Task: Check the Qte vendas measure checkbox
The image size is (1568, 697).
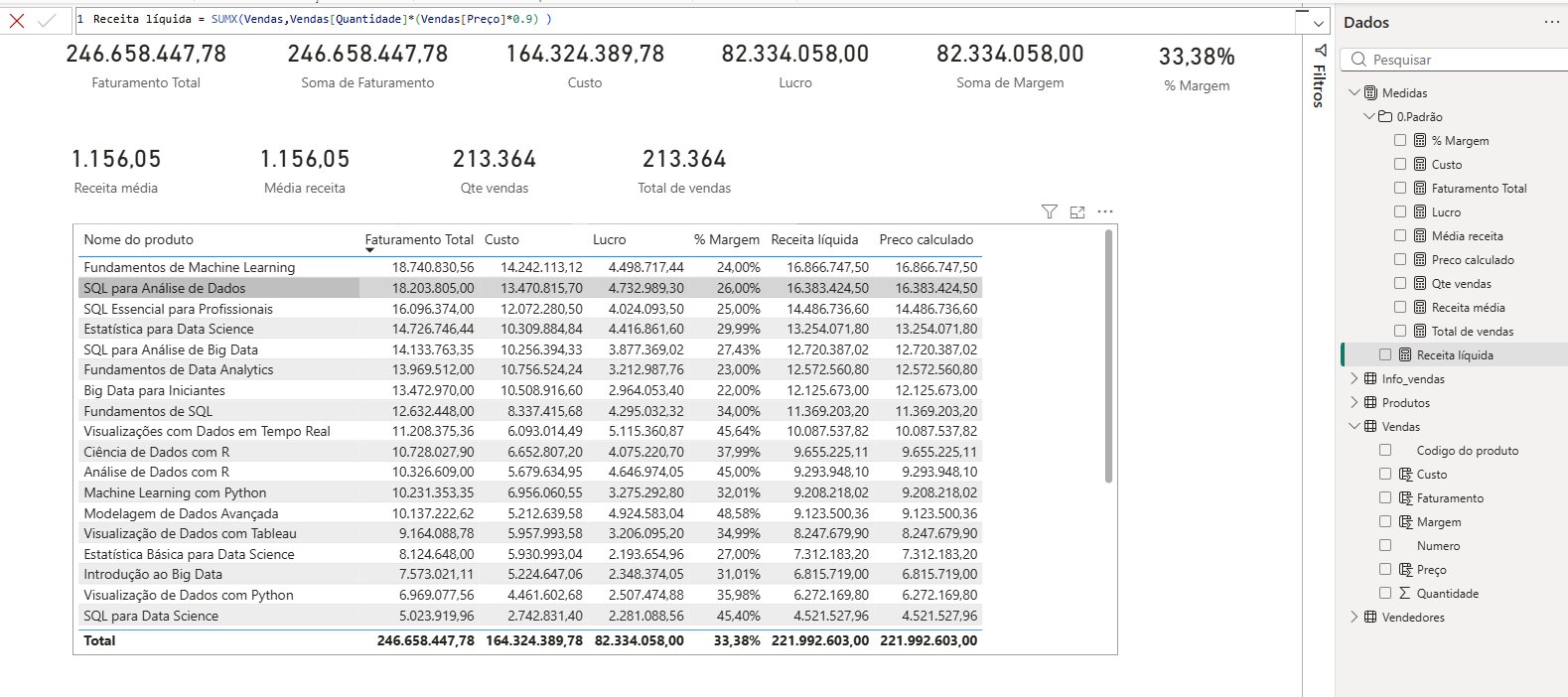Action: click(x=1400, y=283)
